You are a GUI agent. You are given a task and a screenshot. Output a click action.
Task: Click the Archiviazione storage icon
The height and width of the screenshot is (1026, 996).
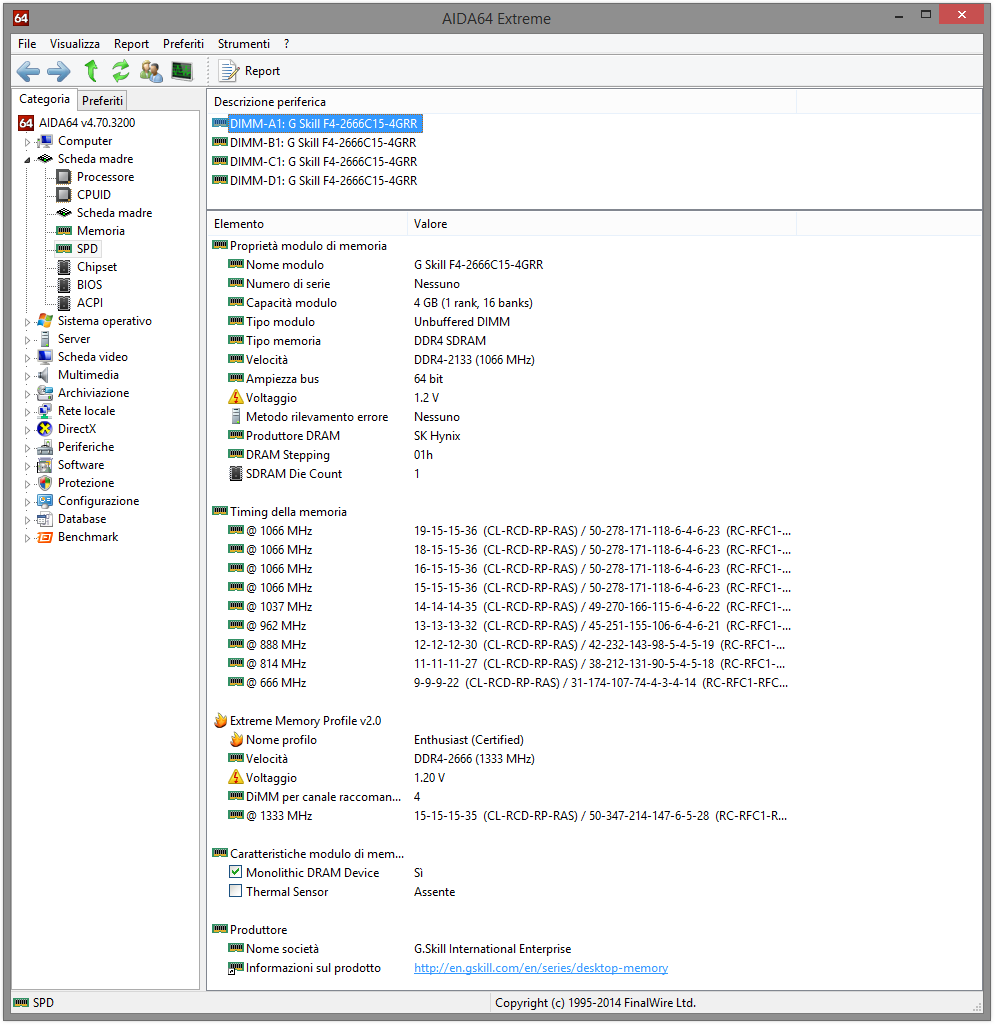(44, 393)
